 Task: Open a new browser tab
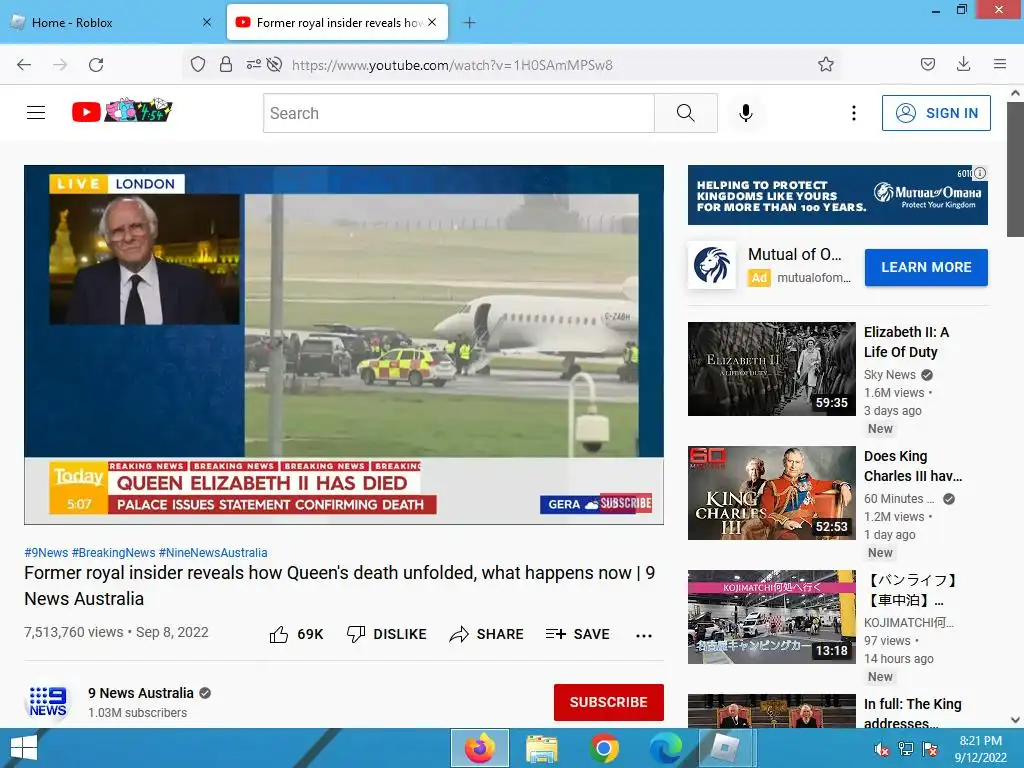point(469,23)
